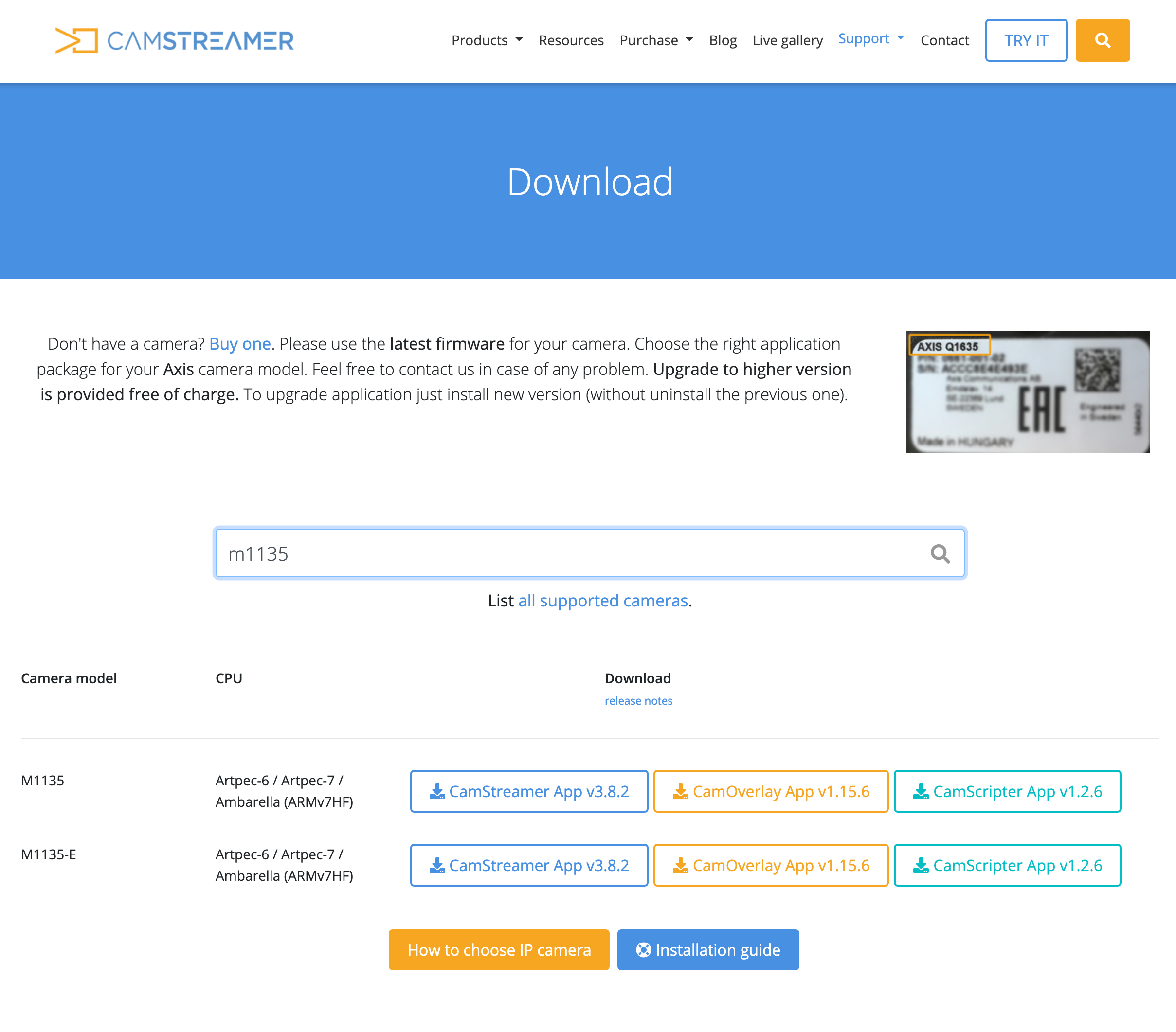Click the release notes link below Download
Viewport: 1176px width, 1032px height.
(638, 700)
